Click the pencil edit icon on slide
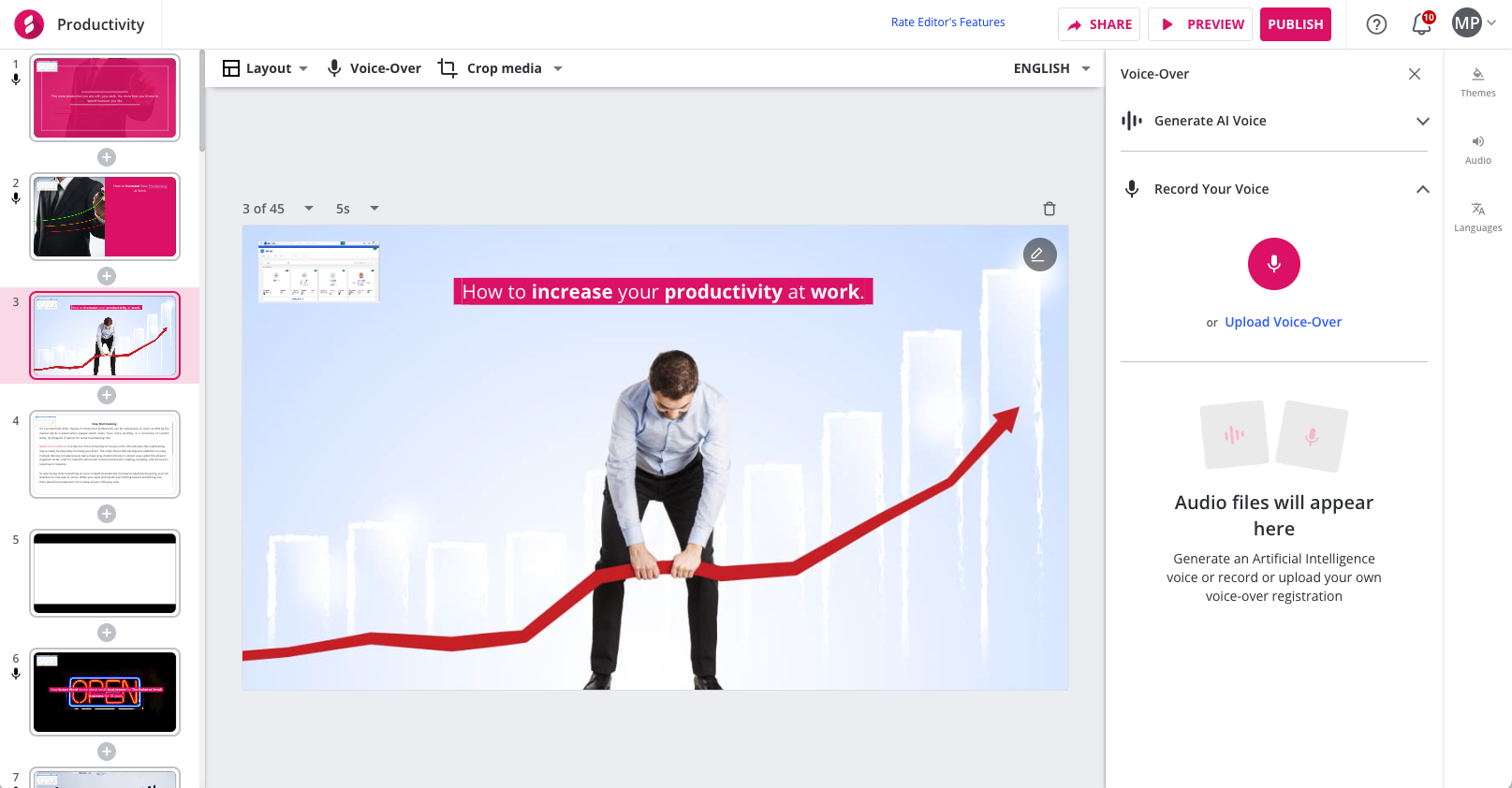The height and width of the screenshot is (788, 1512). (1039, 255)
